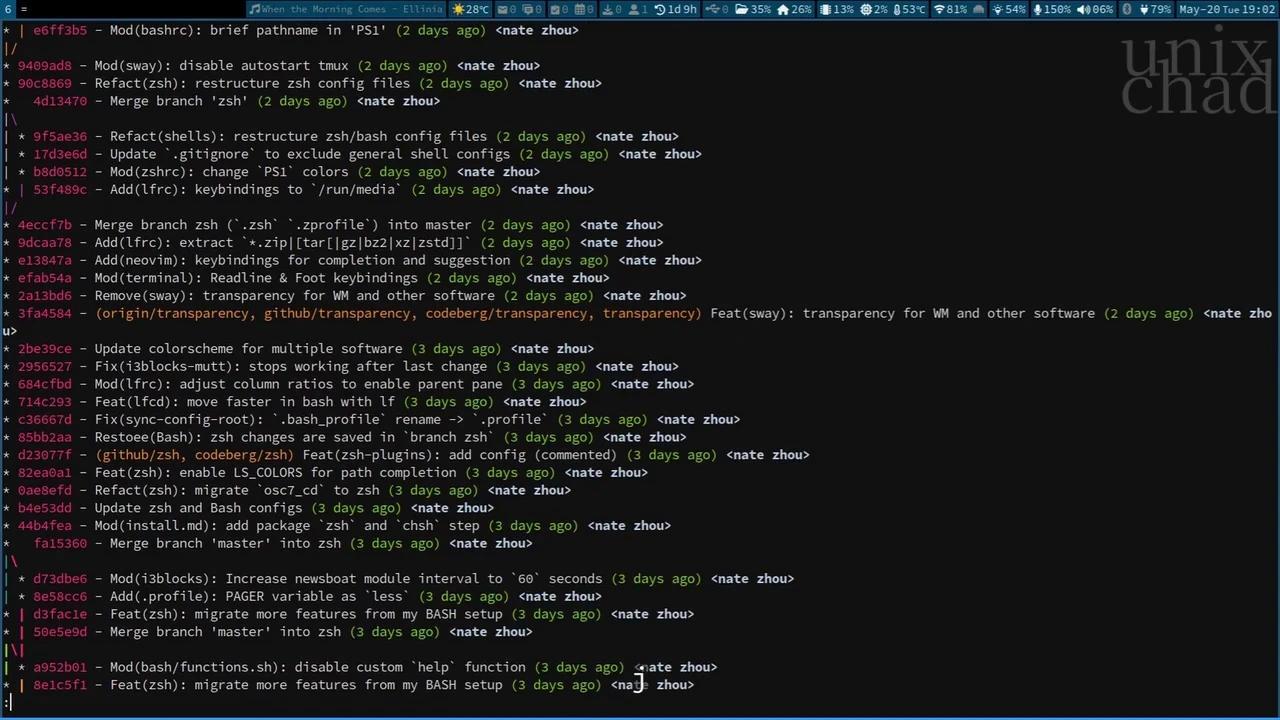1280x720 pixels.
Task: Mute the speaker showing 06% volume
Action: coord(1083,9)
